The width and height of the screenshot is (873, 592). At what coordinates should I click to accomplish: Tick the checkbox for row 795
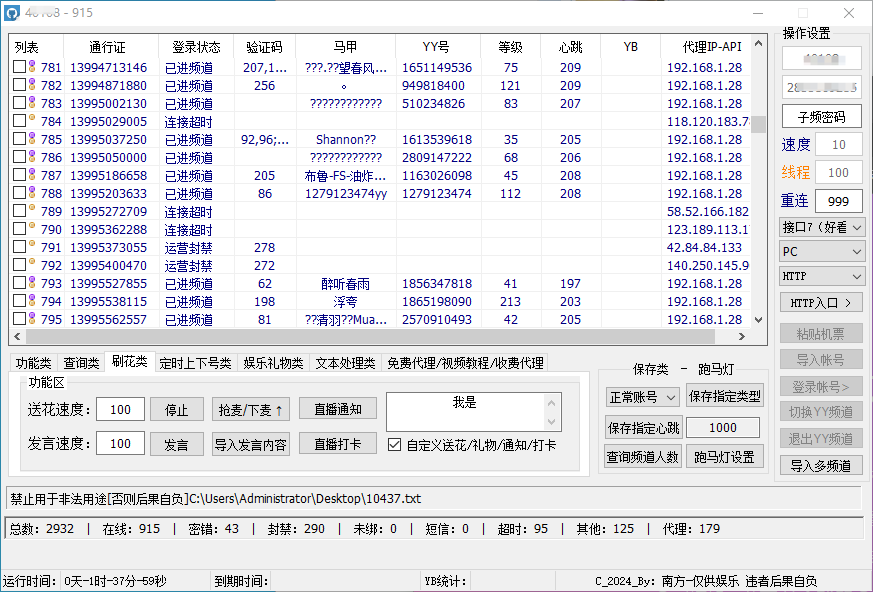tap(19, 319)
